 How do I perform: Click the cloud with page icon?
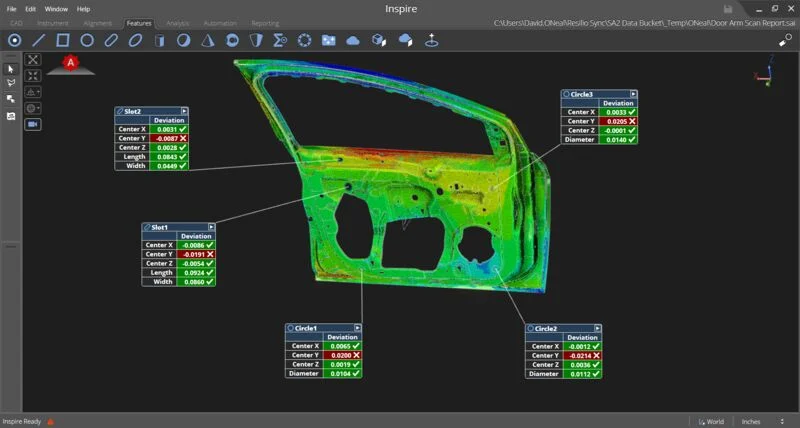click(x=406, y=40)
